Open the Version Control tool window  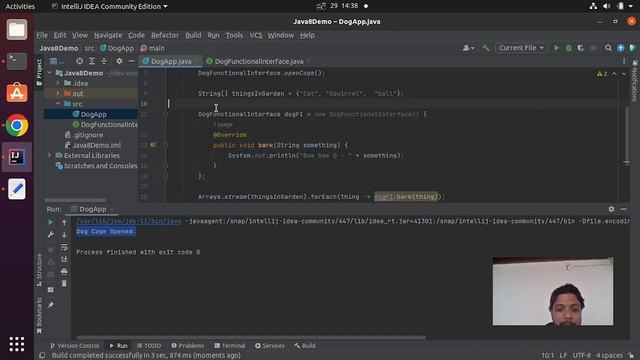click(74, 346)
